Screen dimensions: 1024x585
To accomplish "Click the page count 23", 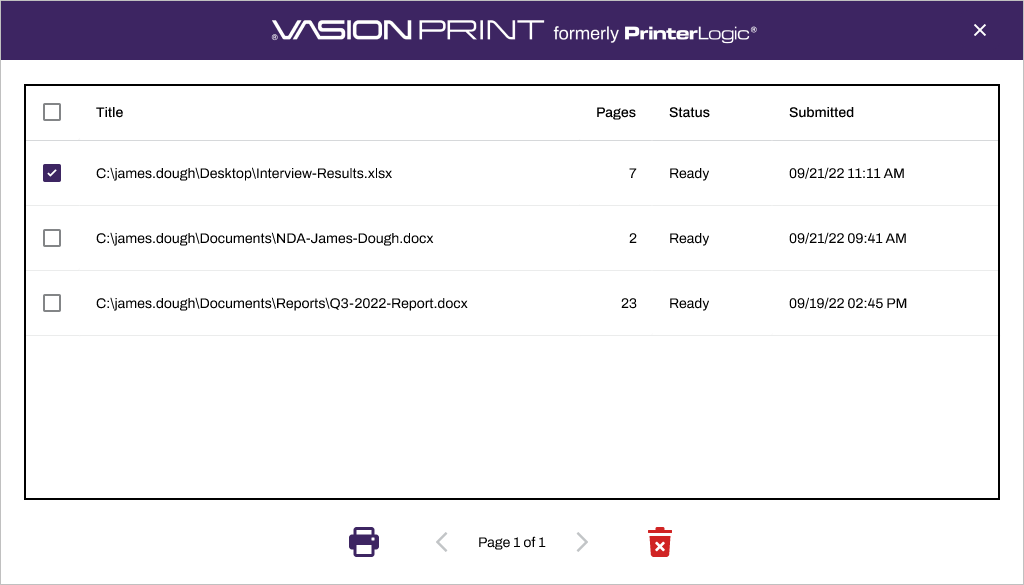I will pos(628,304).
